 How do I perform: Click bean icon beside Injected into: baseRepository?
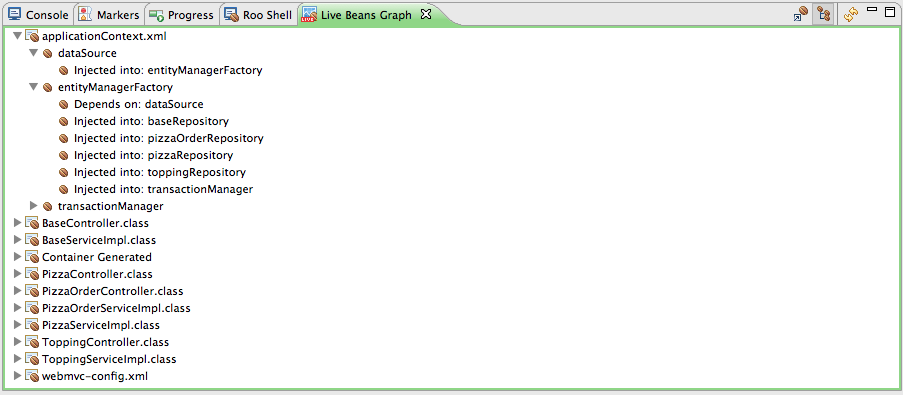coord(64,122)
